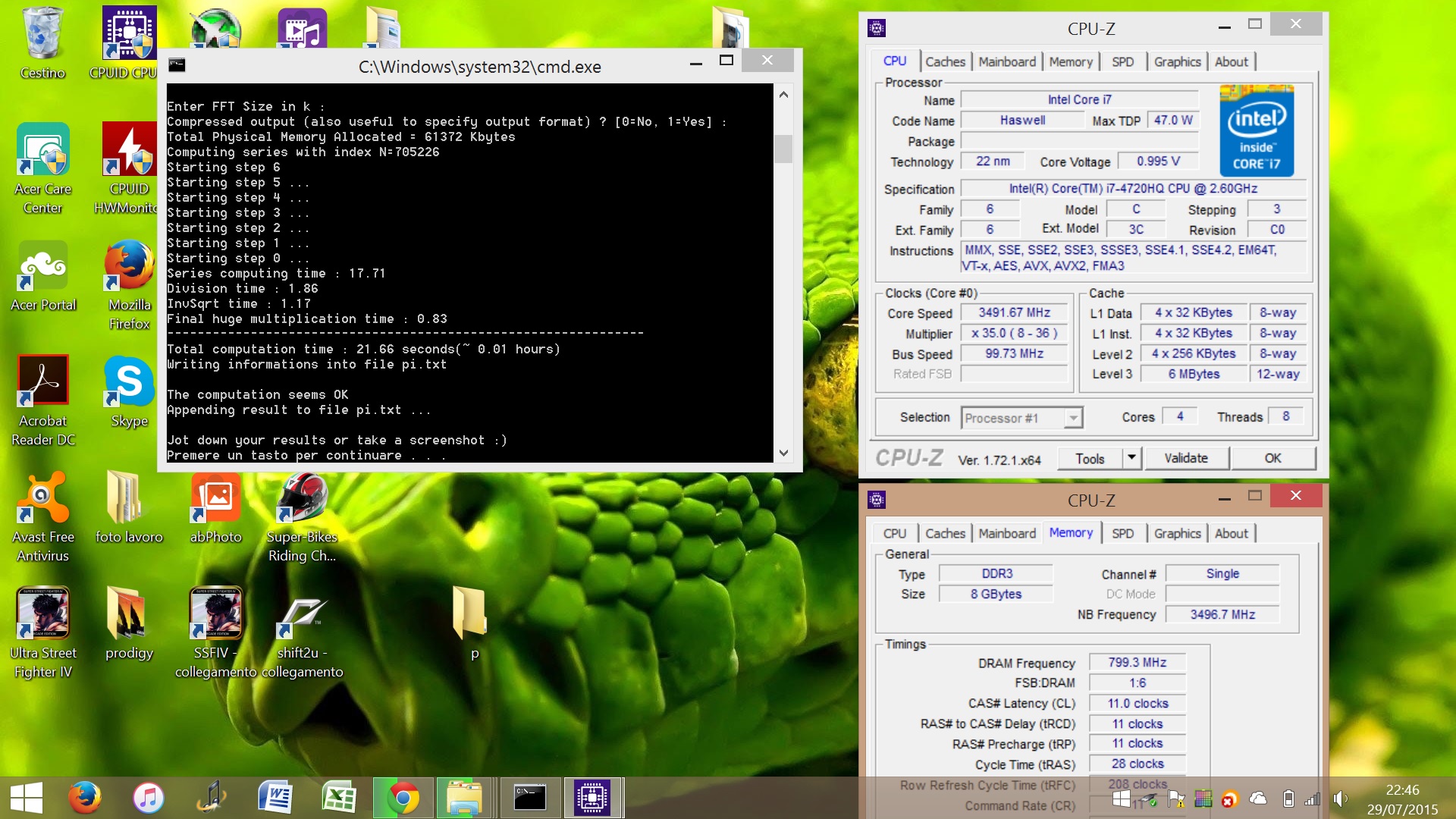Image resolution: width=1456 pixels, height=819 pixels.
Task: Click the Core Speed value 3491.67 MHz
Action: 1014,312
